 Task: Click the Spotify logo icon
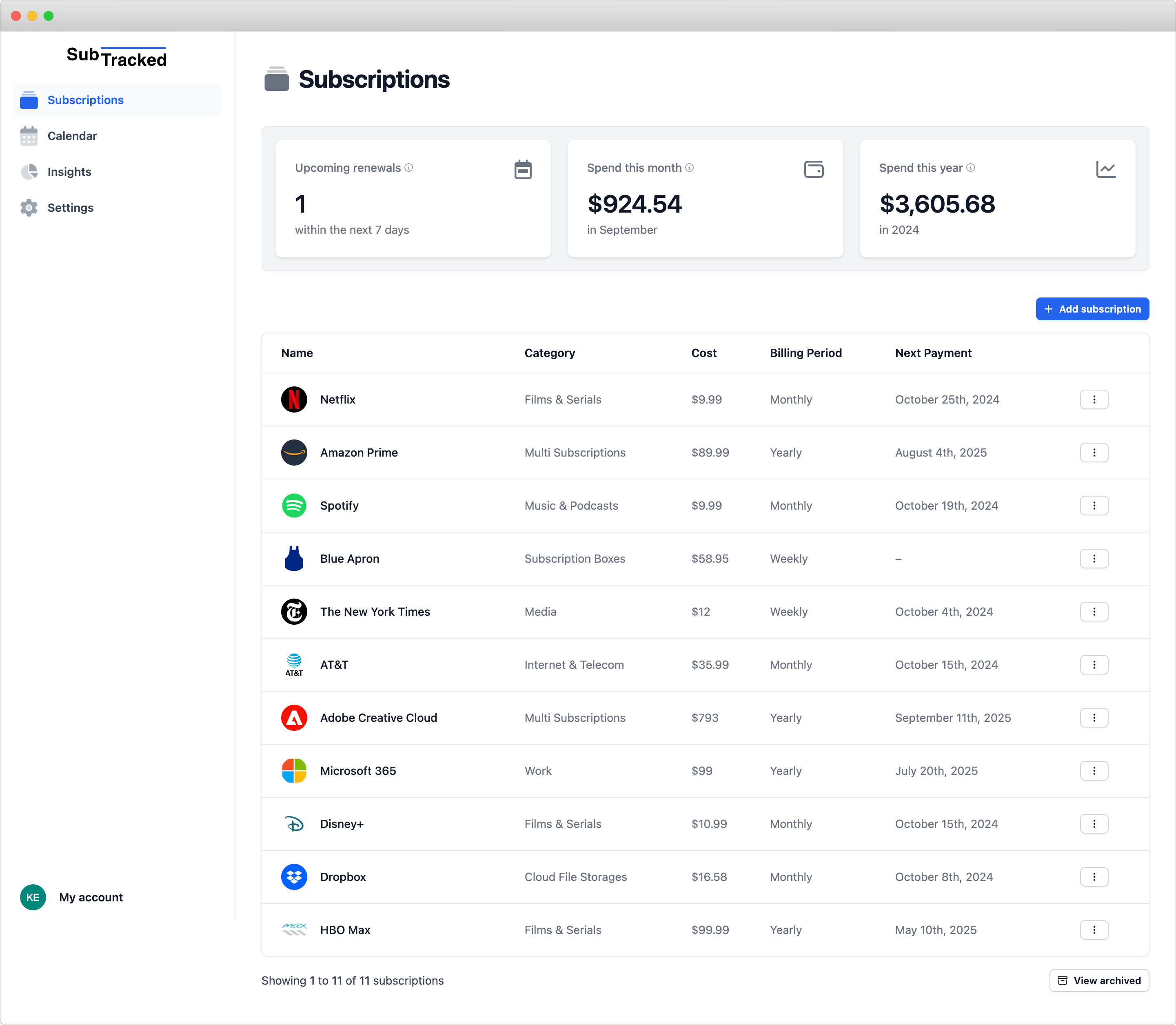click(x=294, y=506)
